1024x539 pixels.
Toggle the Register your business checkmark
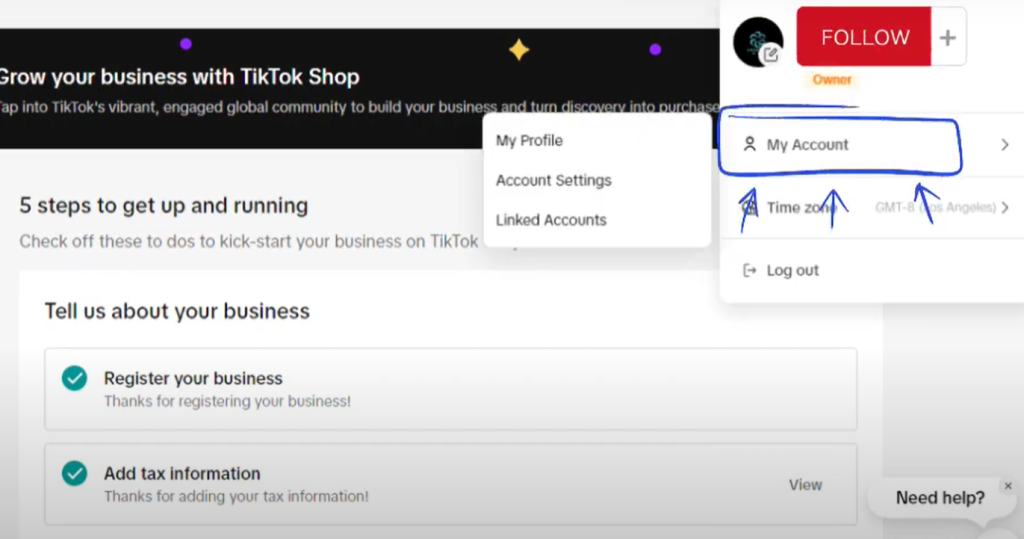click(74, 378)
